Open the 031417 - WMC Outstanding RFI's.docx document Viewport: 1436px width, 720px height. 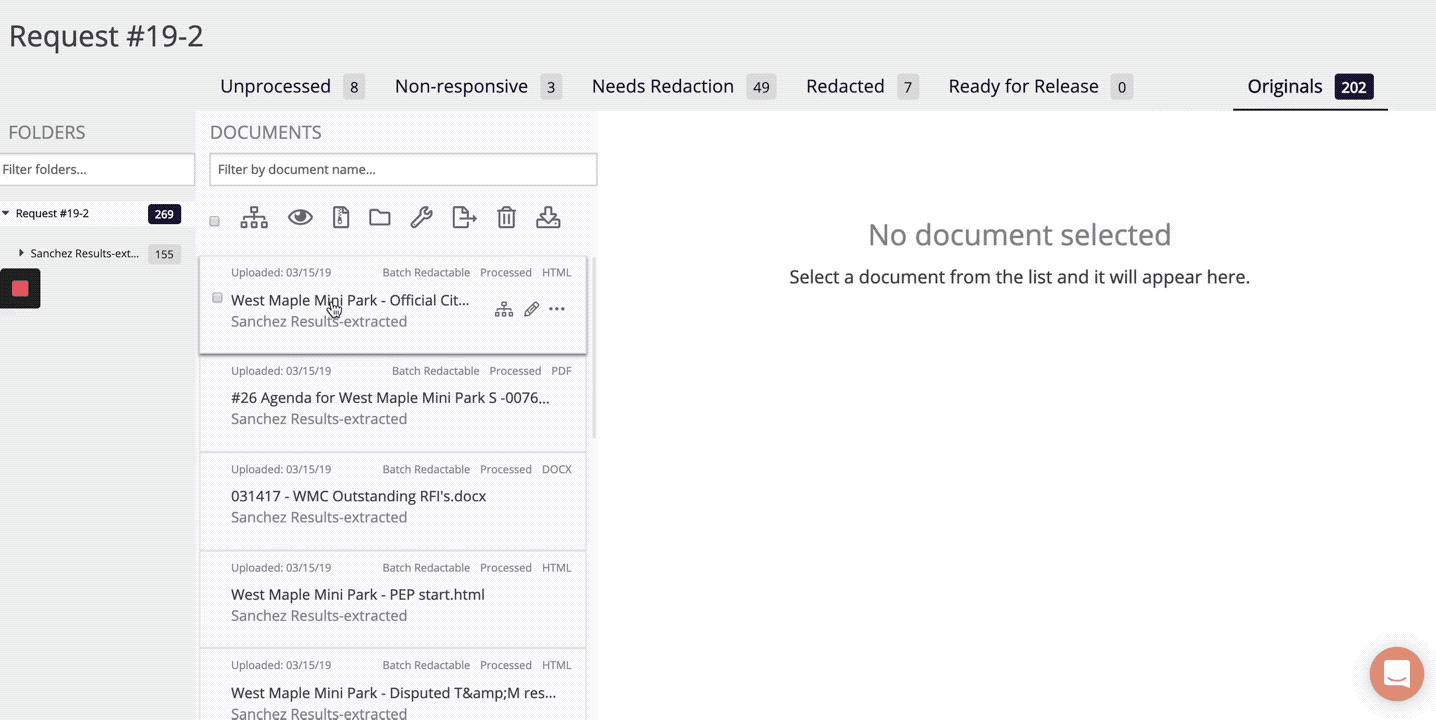(x=358, y=497)
